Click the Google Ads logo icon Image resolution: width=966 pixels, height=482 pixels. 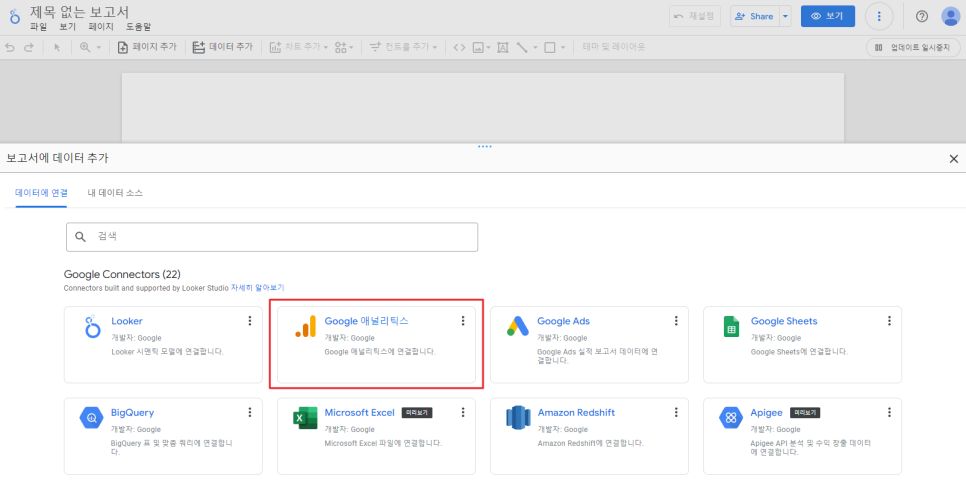click(x=518, y=326)
